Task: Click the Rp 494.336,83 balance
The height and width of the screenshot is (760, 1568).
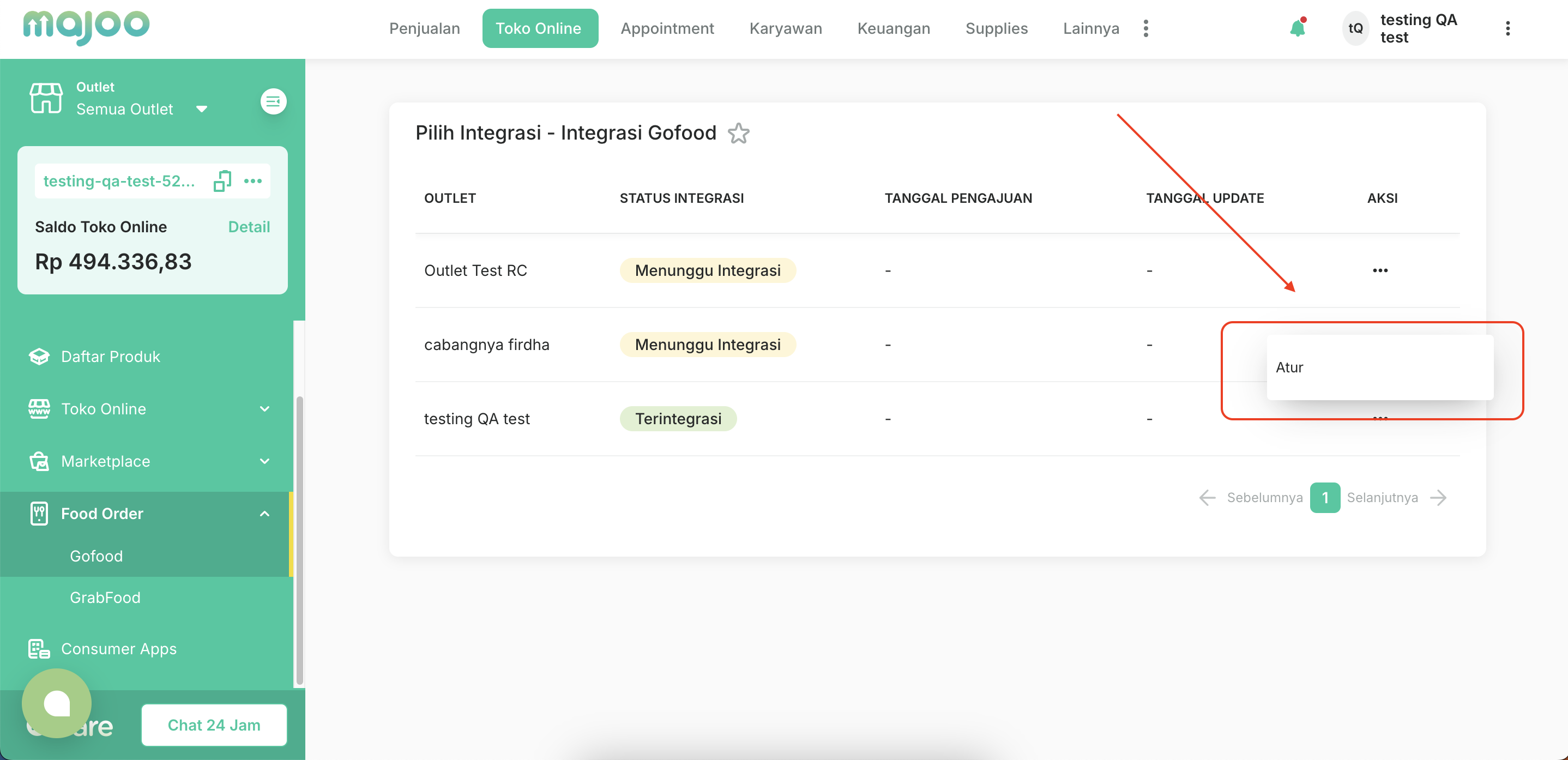Action: [x=113, y=262]
